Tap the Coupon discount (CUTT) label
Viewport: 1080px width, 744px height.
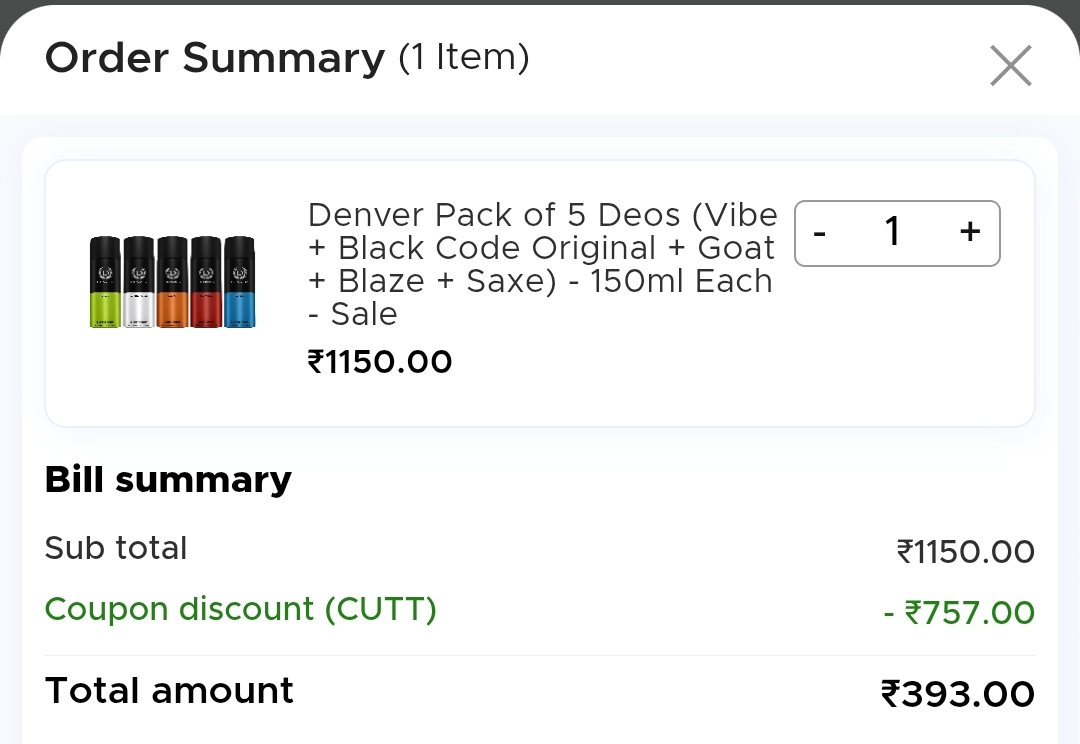pyautogui.click(x=241, y=609)
